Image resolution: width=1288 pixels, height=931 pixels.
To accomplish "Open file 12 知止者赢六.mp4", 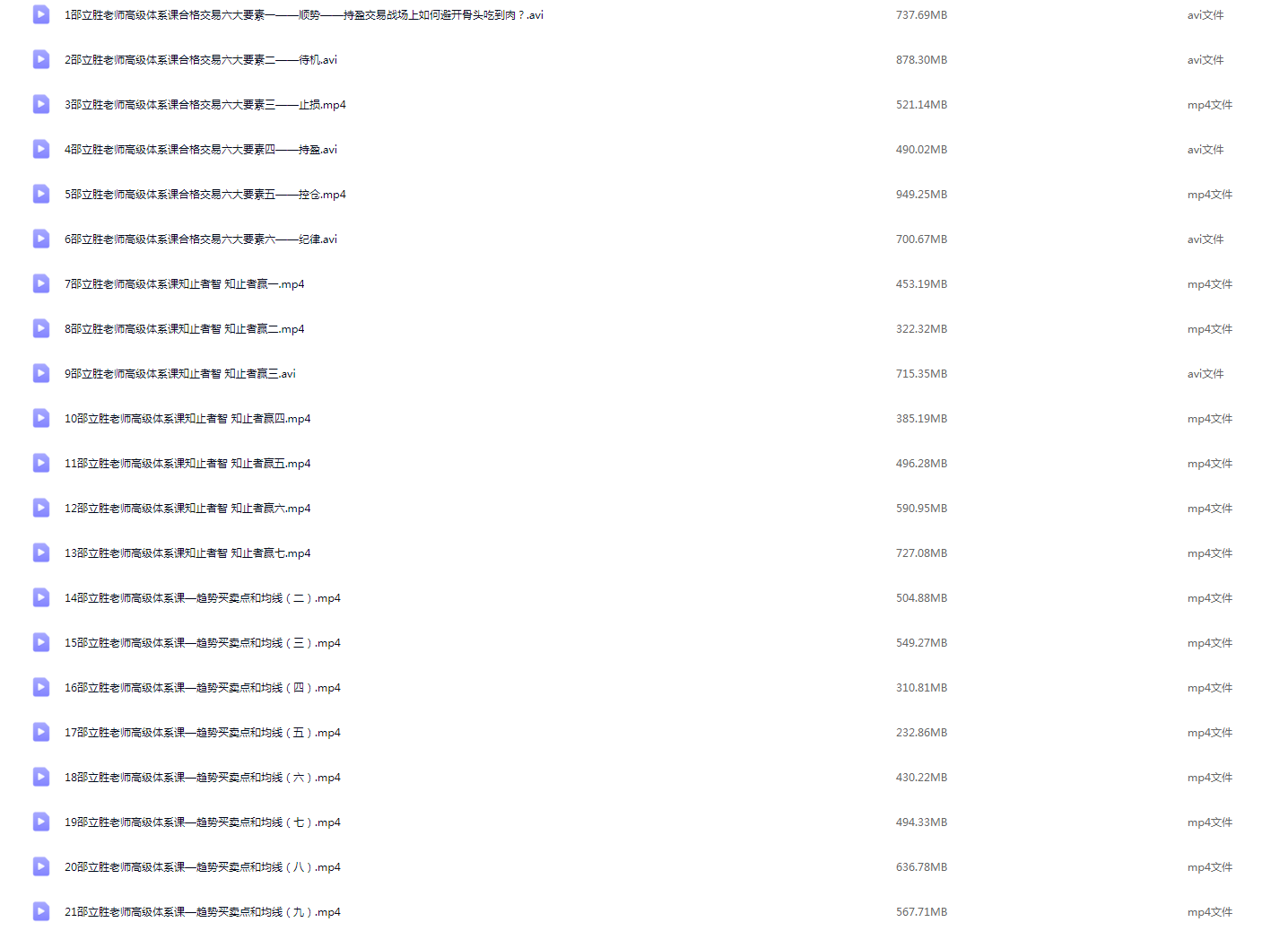I will click(x=187, y=509).
